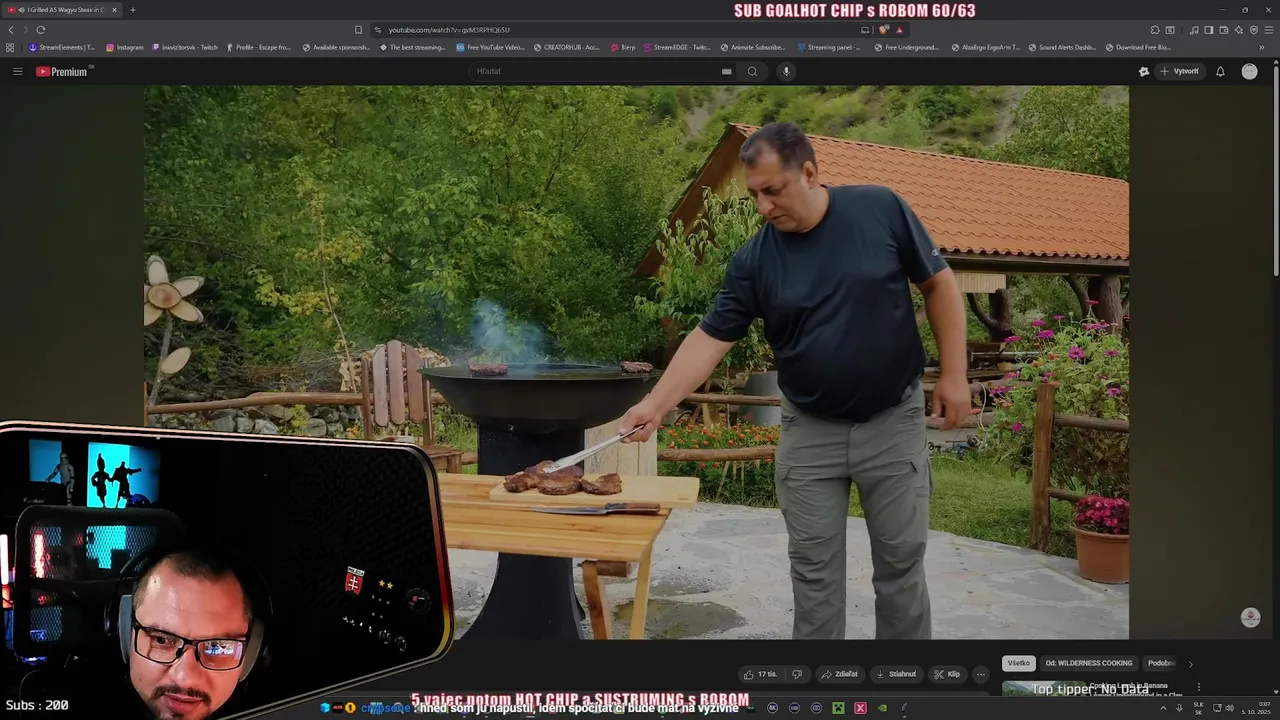Open more actions ellipsis under video
Screen dimensions: 1280x720
pos(981,674)
